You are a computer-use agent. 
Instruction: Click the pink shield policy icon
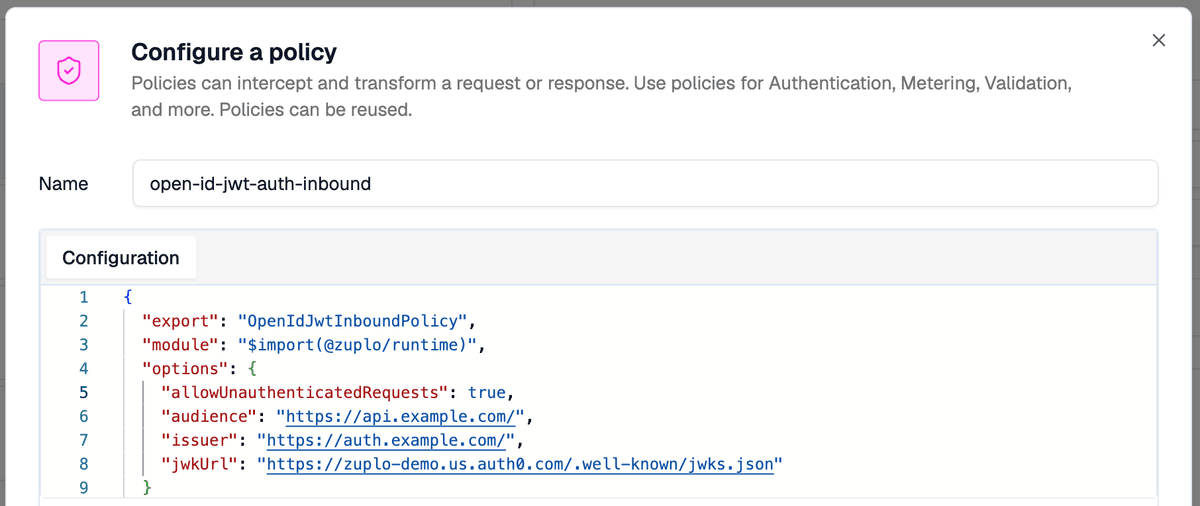point(69,71)
